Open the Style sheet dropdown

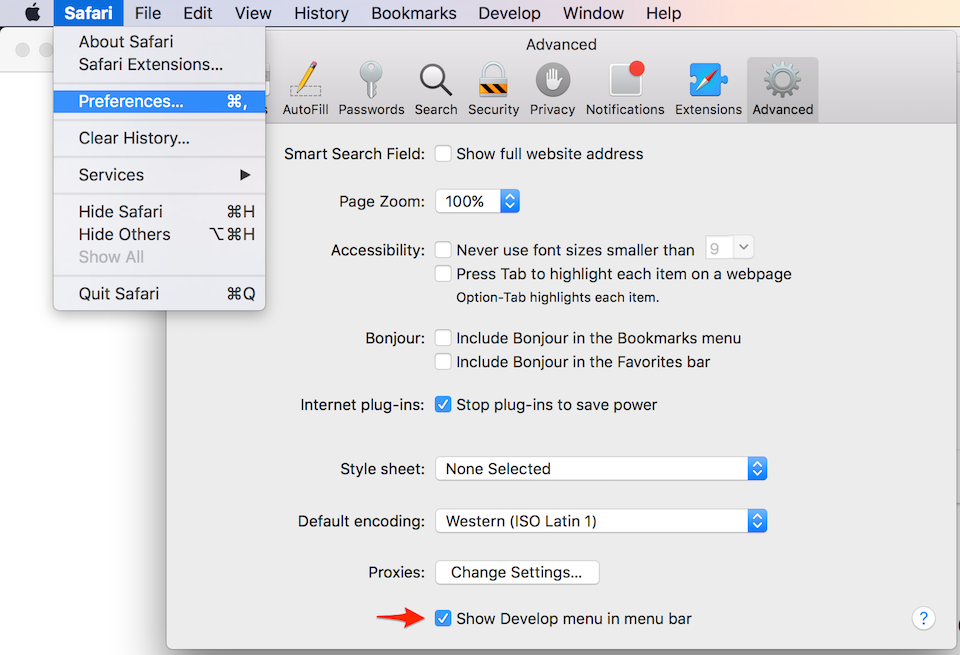pos(601,469)
